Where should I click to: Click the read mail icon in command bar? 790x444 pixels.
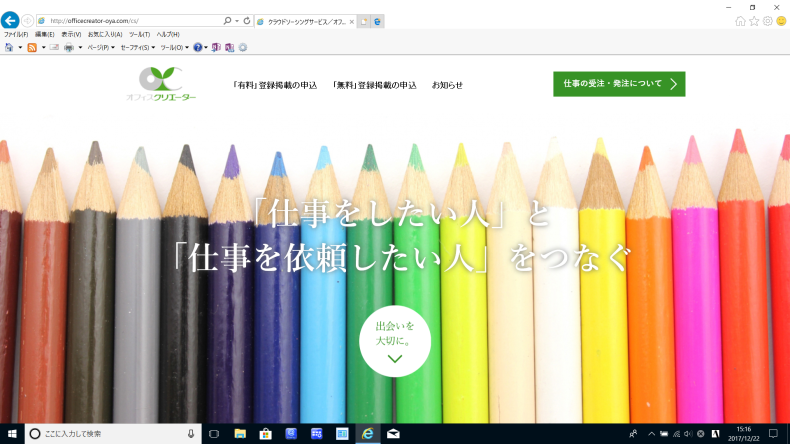pos(54,47)
